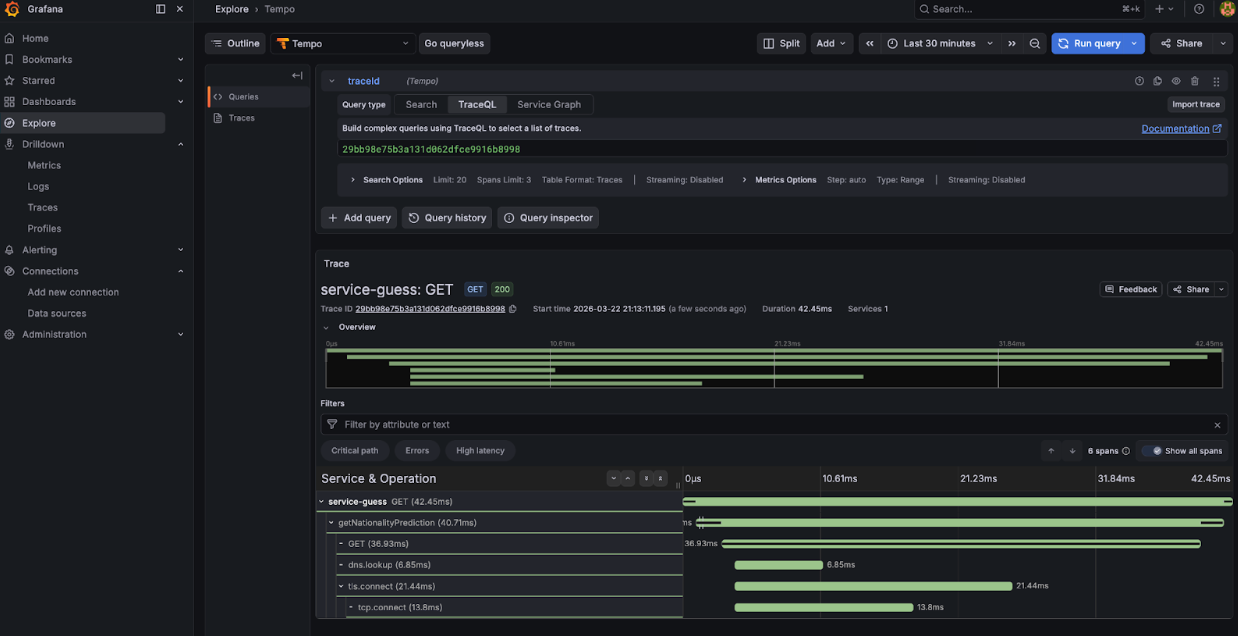Open Query history
The width and height of the screenshot is (1238, 636).
[x=447, y=217]
